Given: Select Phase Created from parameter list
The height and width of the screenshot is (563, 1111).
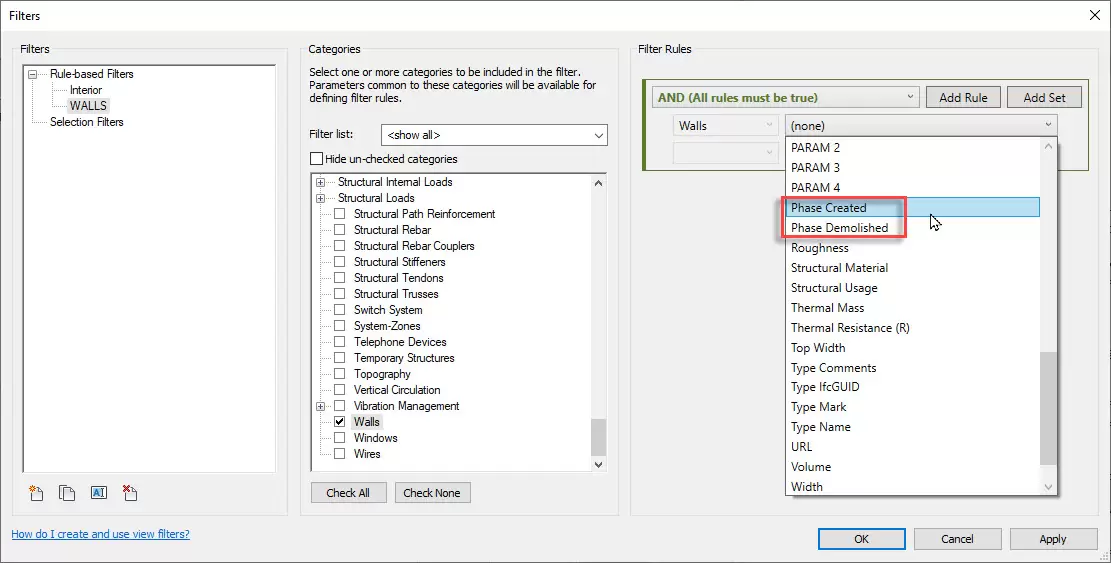Looking at the screenshot, I should coord(829,208).
